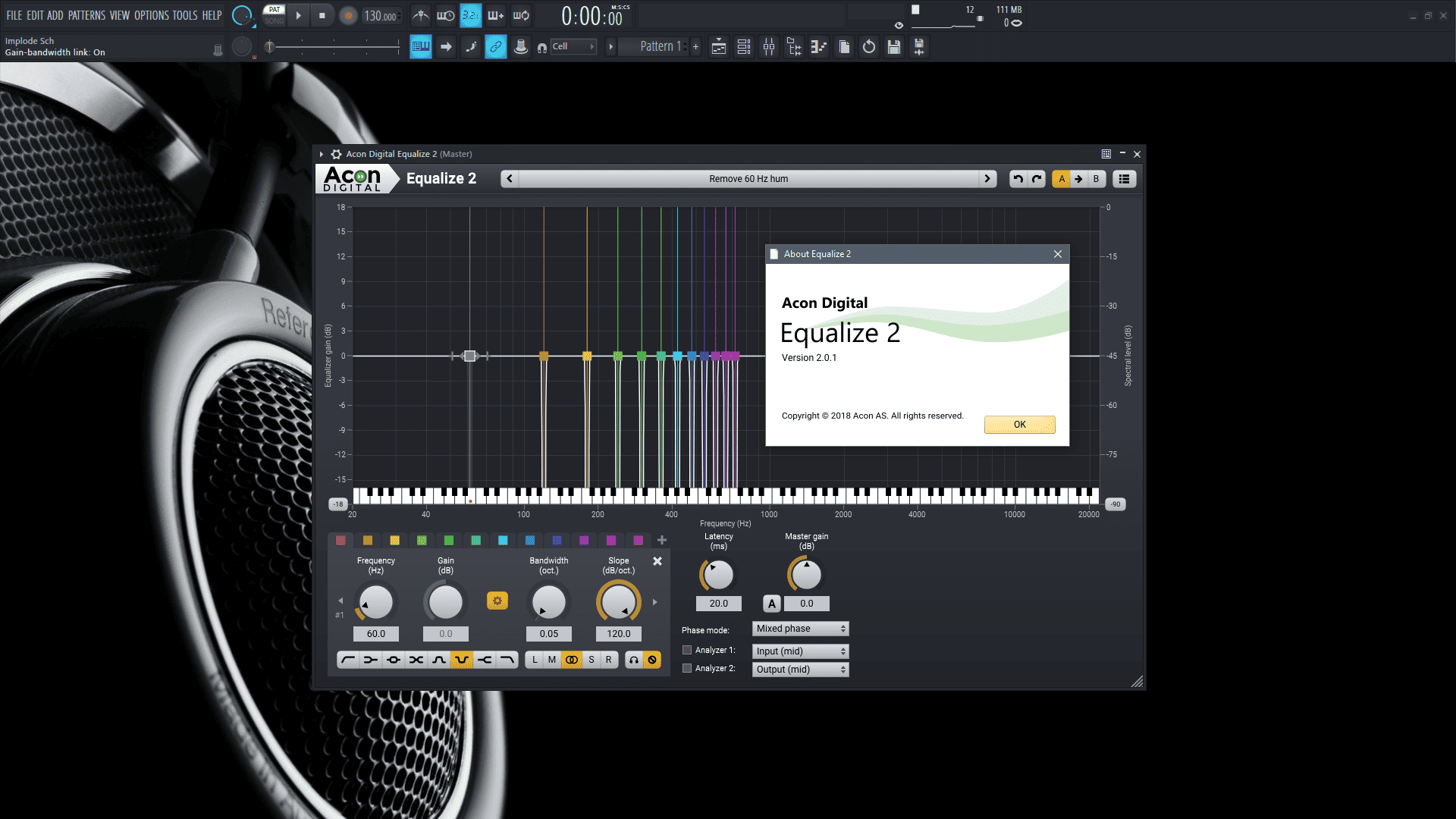Arm the record button

point(348,15)
